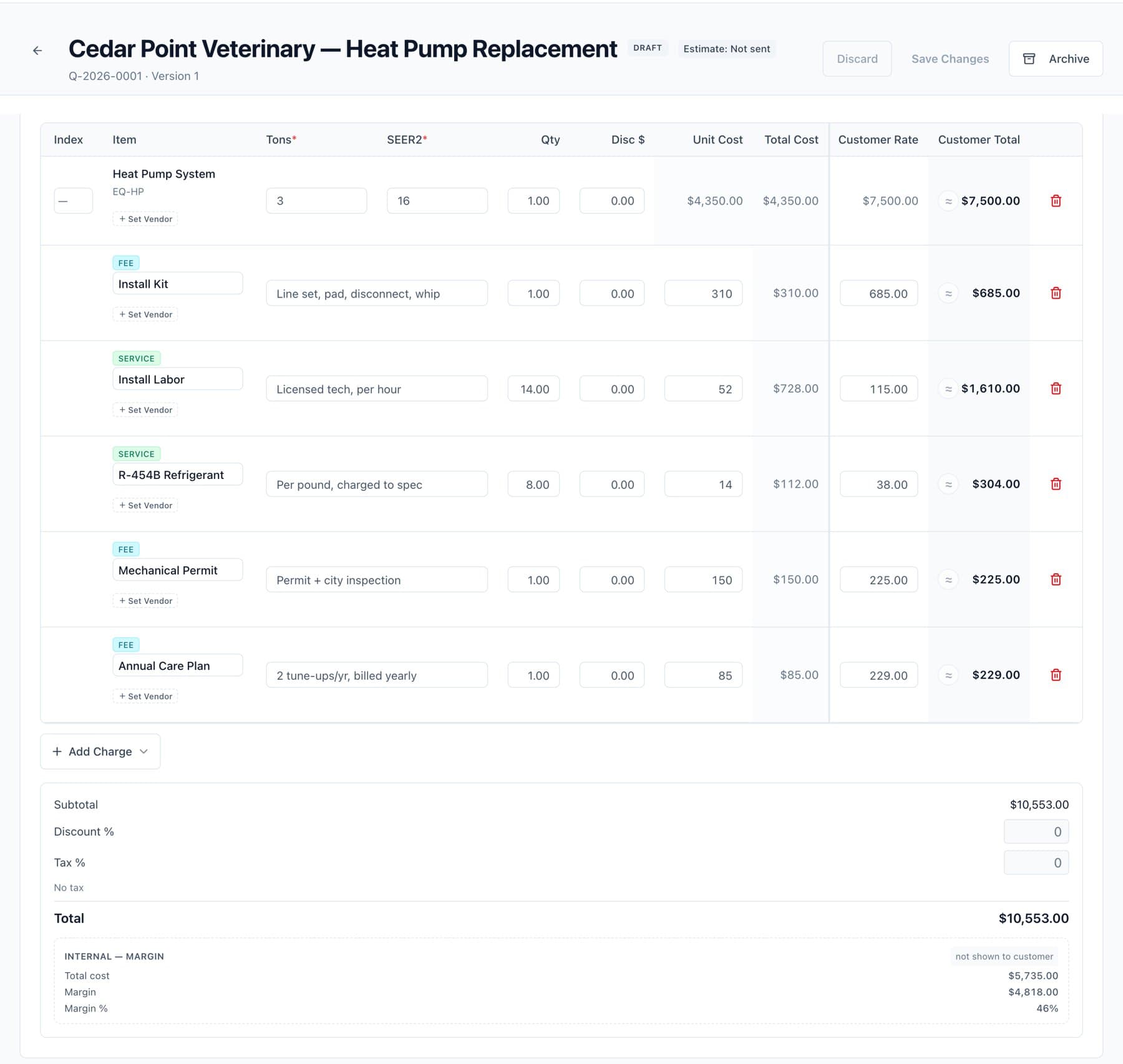Set vendor for Install Labor
Screen dimensions: 1123x1064
pyautogui.click(x=145, y=410)
